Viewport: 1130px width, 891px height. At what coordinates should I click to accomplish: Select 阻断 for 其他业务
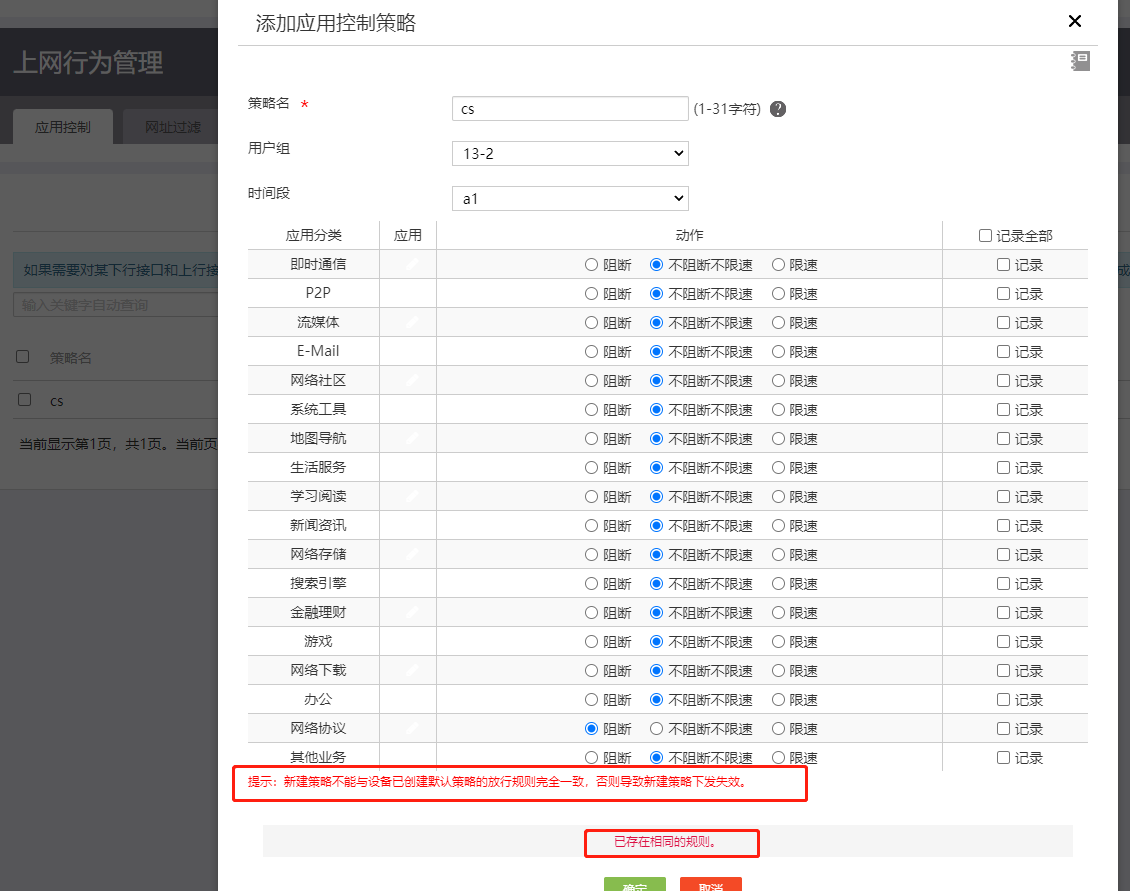592,758
